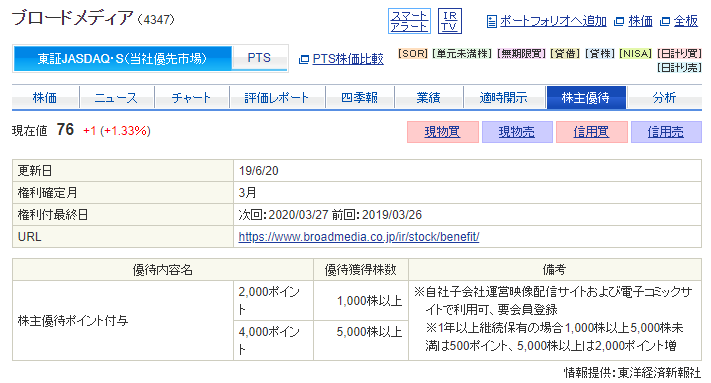This screenshot has width=711, height=383.
Task: Click the [SOR] tag
Action: point(413,53)
